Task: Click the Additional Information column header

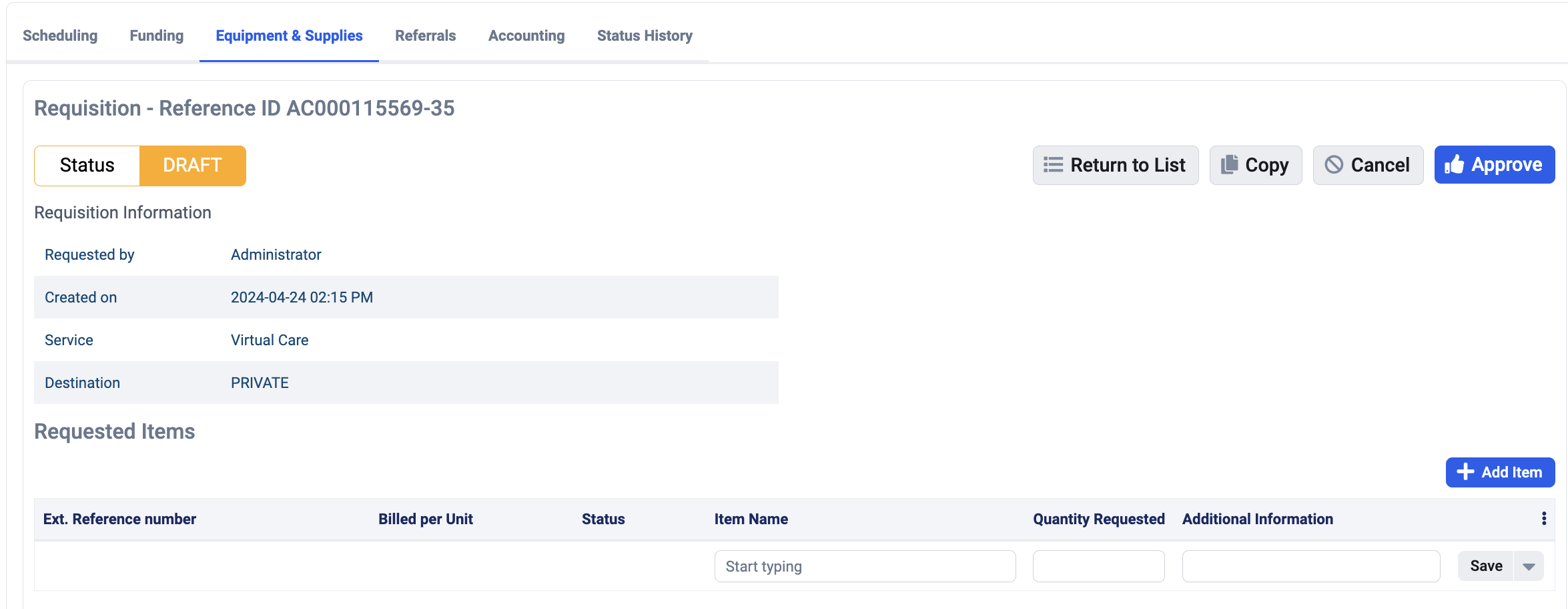Action: pyautogui.click(x=1258, y=519)
